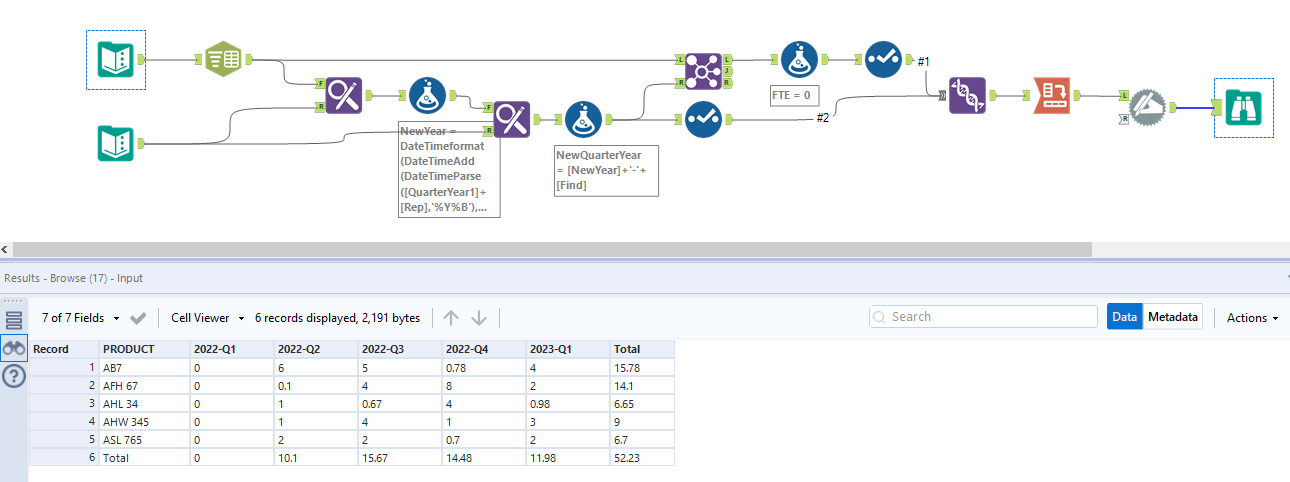This screenshot has height=482, width=1290.
Task: Click the Cross Tab tool icon
Action: 1052,96
